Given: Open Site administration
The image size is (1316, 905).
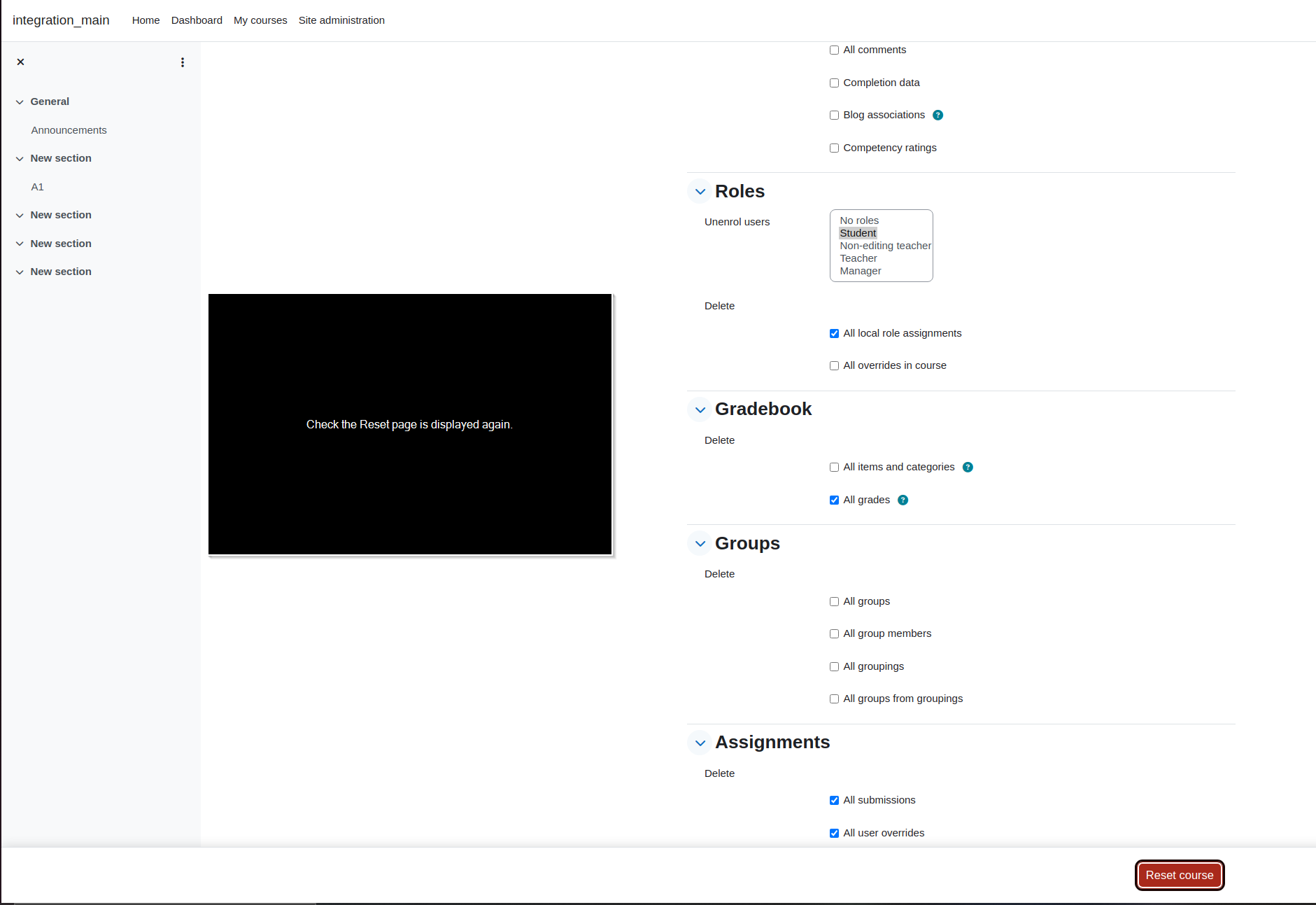Looking at the screenshot, I should [341, 20].
